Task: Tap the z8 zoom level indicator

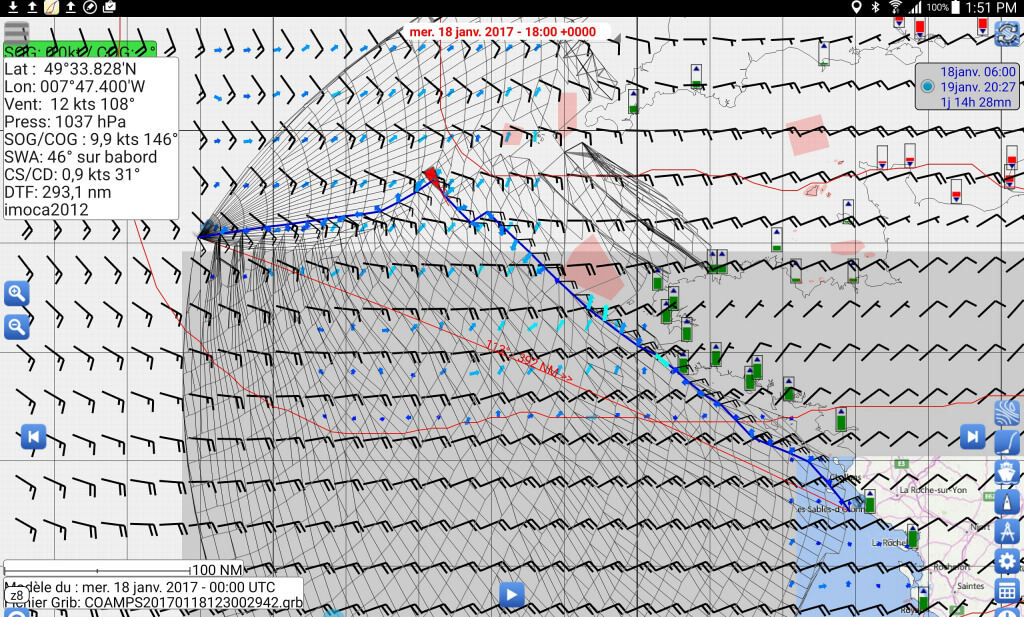Action: point(17,595)
